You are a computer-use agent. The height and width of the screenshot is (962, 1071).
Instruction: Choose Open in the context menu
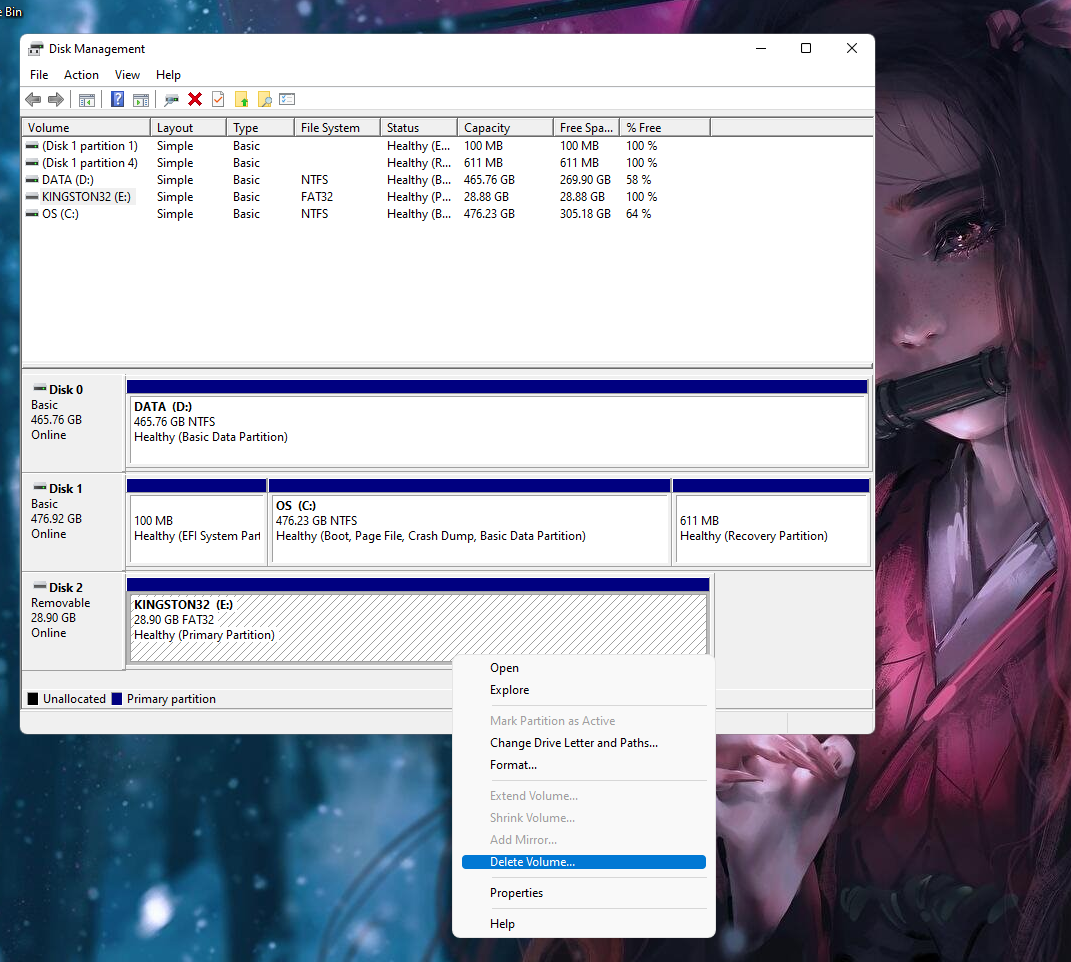click(x=583, y=668)
